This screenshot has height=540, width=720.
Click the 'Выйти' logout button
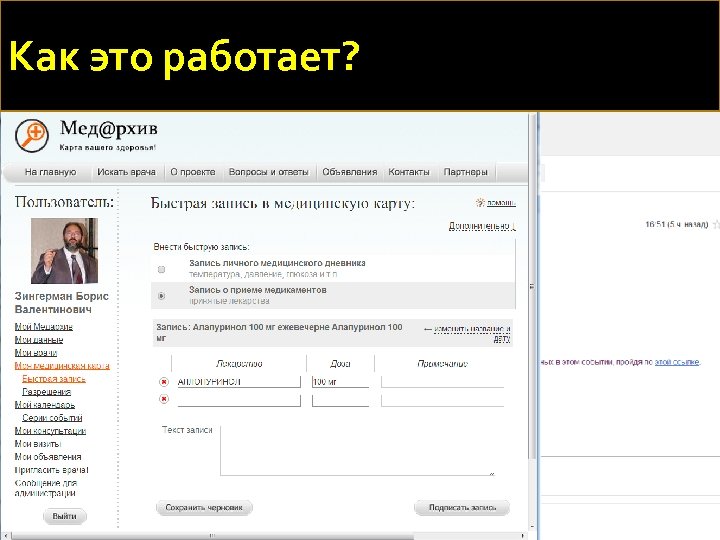[x=64, y=516]
